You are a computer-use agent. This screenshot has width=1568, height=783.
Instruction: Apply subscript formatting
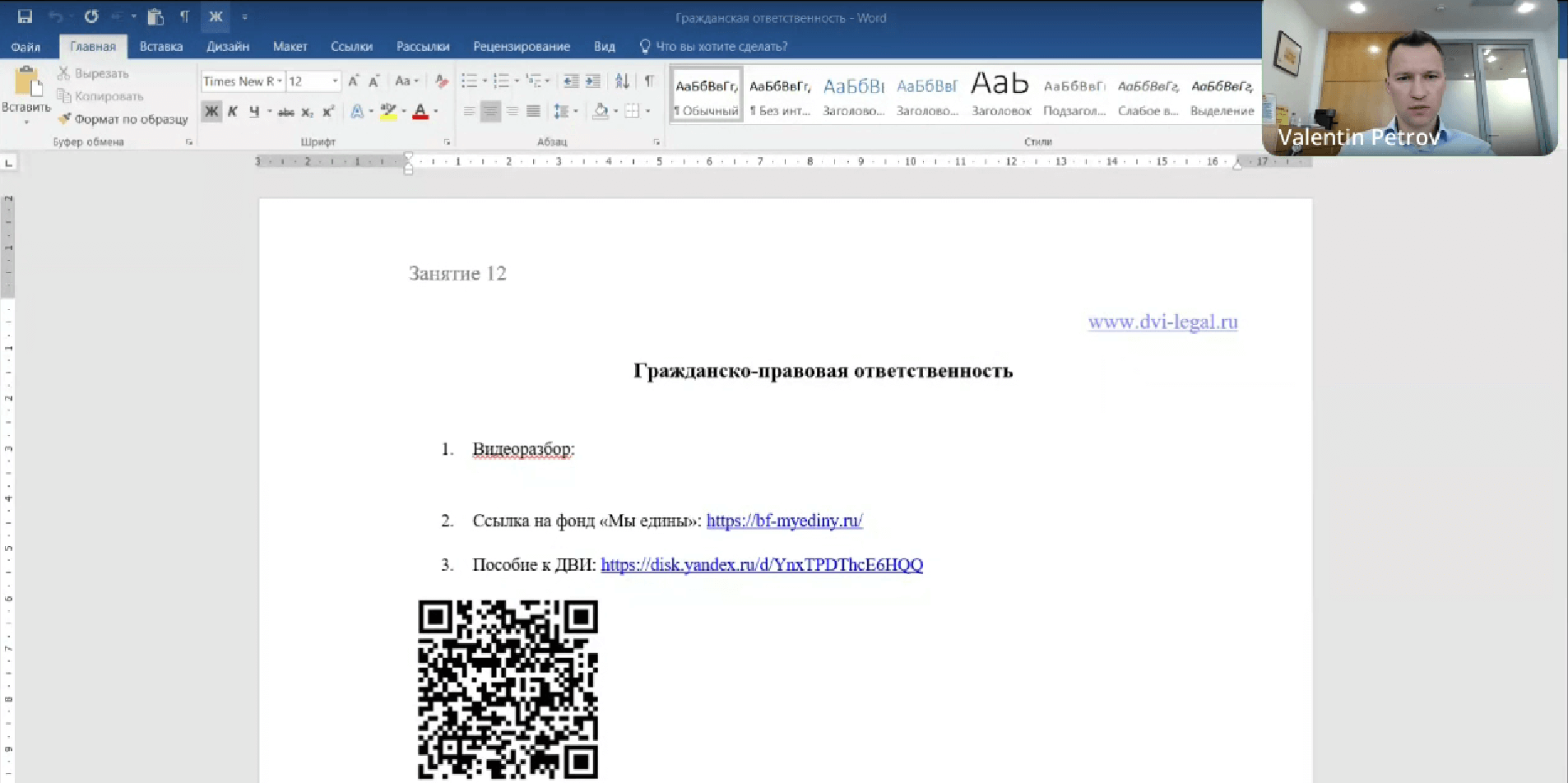[x=308, y=110]
